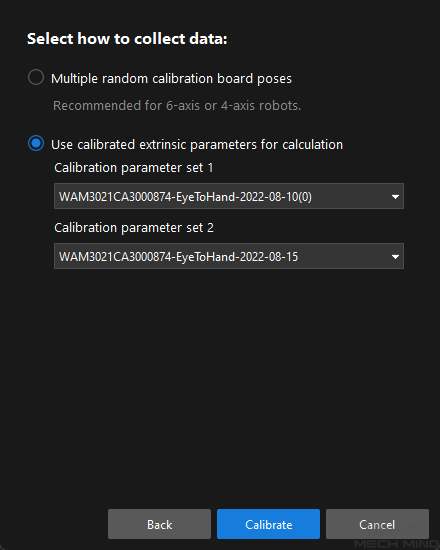Click the 'Calibration parameter set 1' label
440x550 pixels.
[134, 168]
